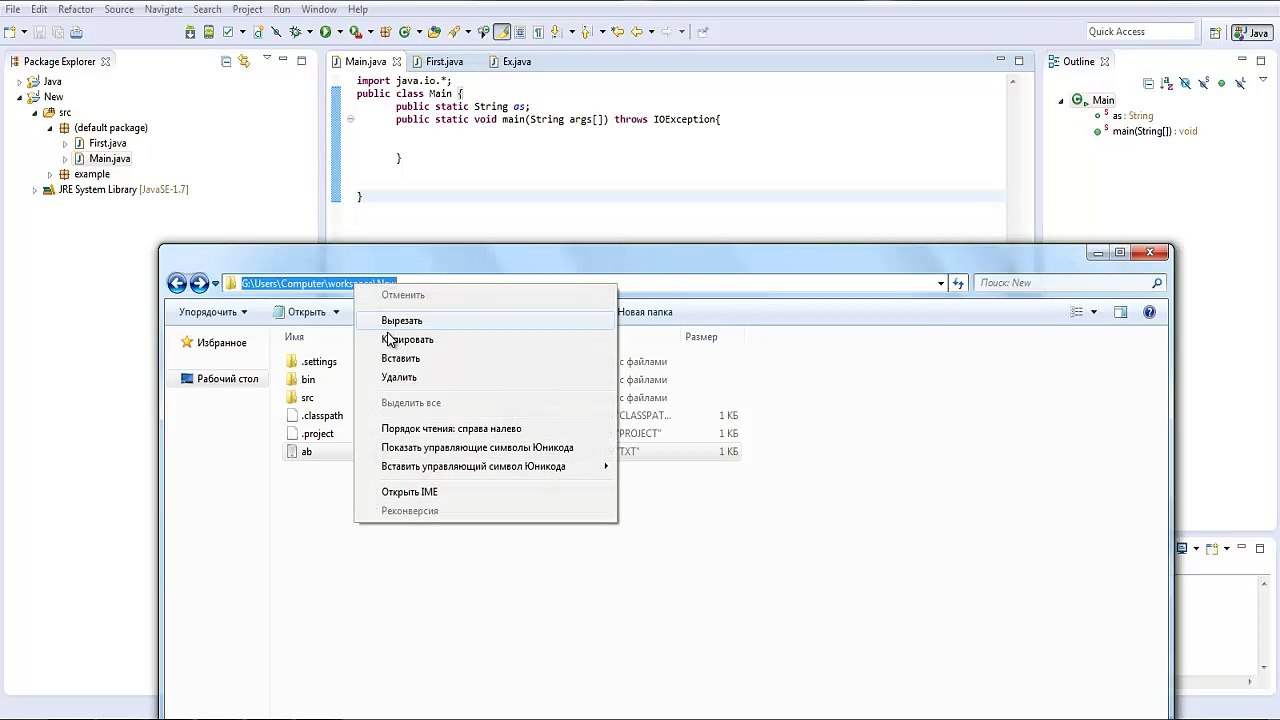The width and height of the screenshot is (1280, 720).
Task: Click the New Java Class icon
Action: click(x=403, y=32)
